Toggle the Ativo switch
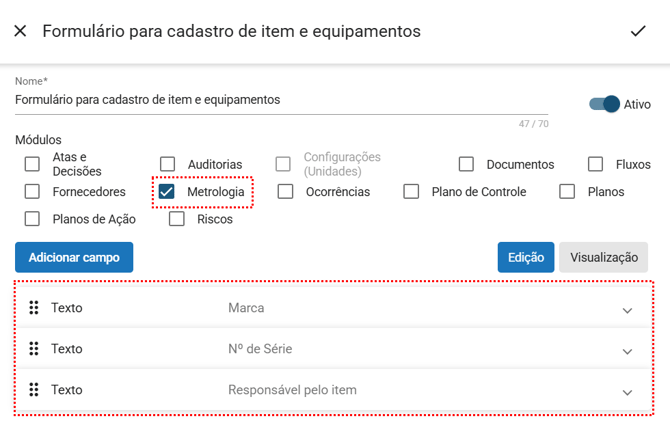Screen dimensions: 670x438 point(604,104)
